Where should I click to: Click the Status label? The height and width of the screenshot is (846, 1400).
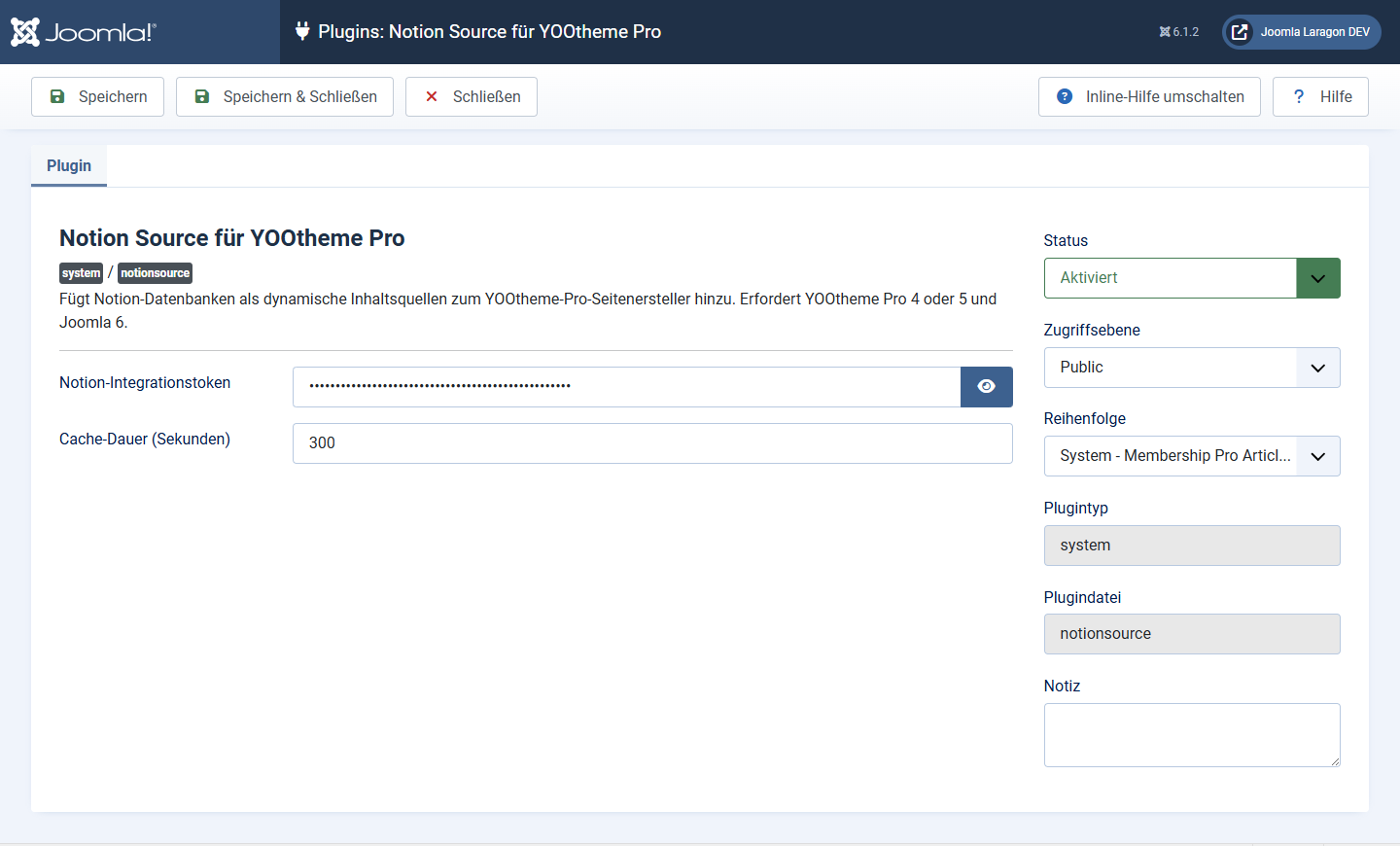point(1066,241)
